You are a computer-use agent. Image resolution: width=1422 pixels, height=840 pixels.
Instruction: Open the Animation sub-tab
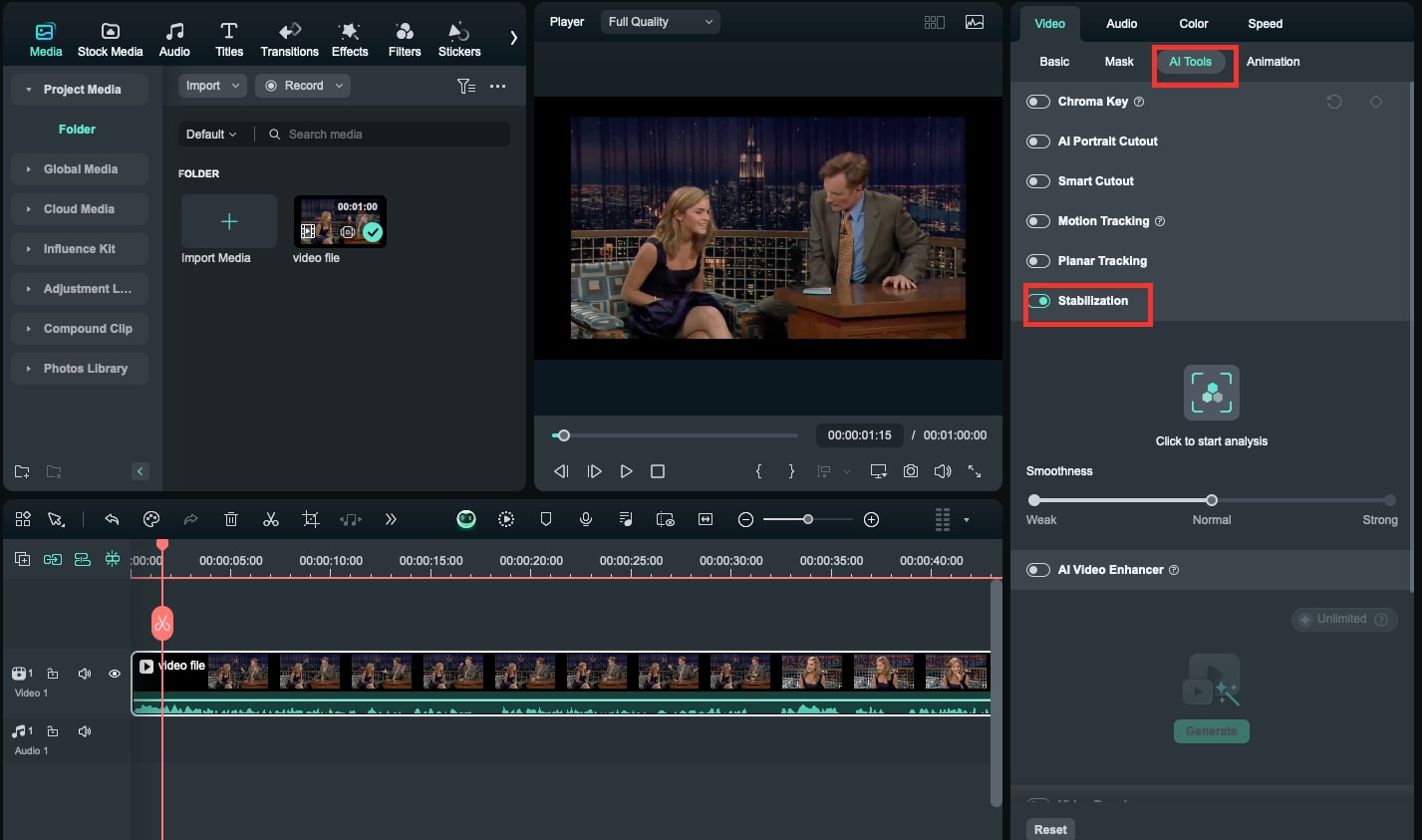click(x=1274, y=62)
